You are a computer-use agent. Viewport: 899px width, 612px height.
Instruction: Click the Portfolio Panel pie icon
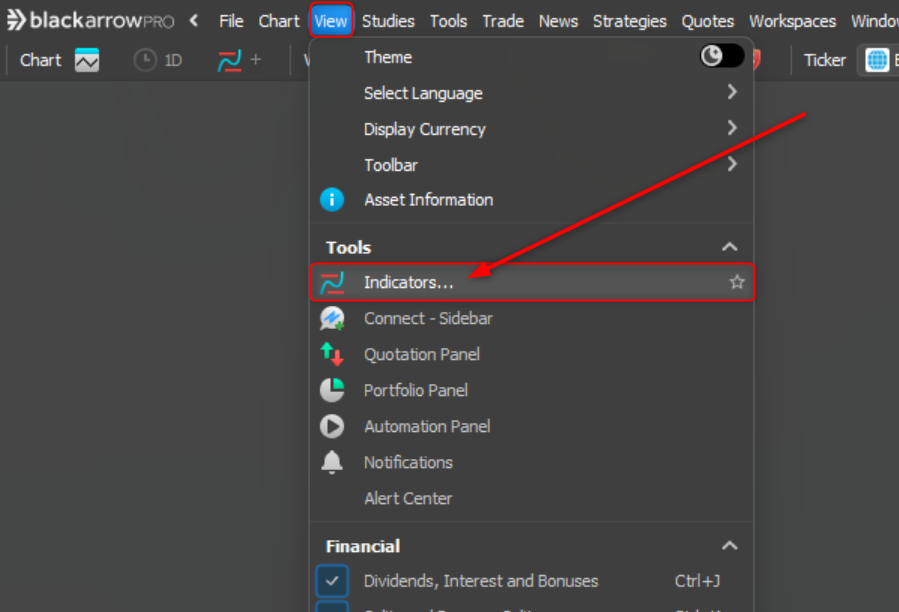[x=332, y=390]
